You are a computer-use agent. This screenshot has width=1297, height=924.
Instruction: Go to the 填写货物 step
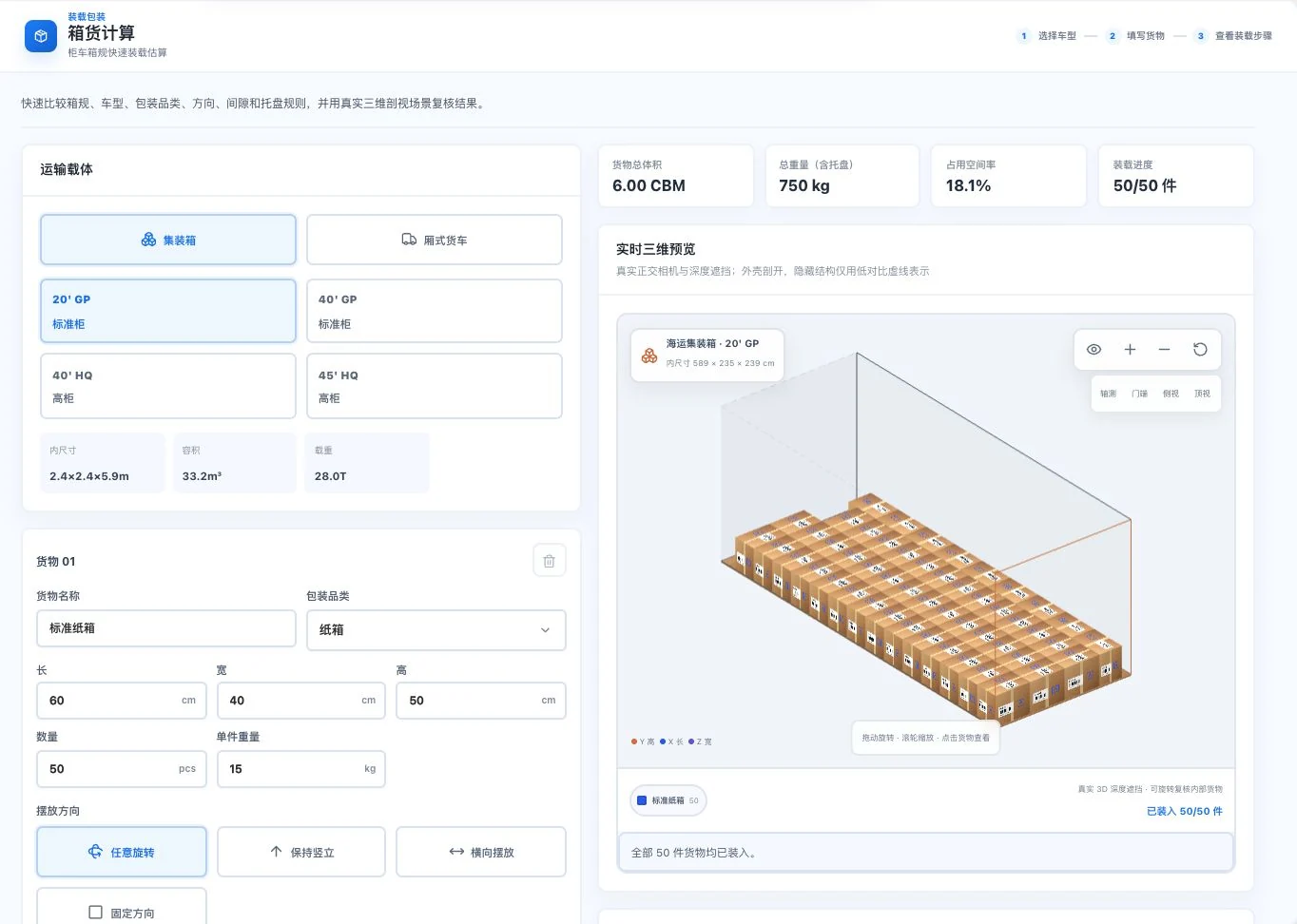coord(1146,36)
